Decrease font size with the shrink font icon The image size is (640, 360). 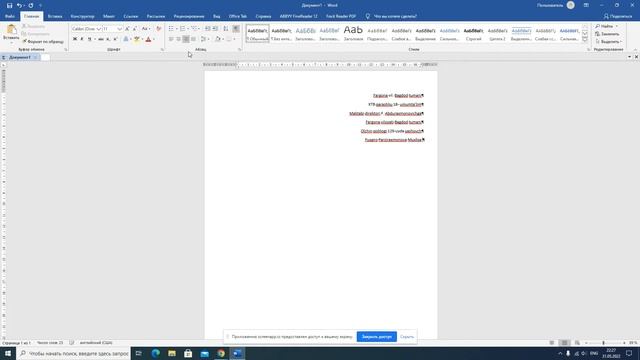click(135, 29)
